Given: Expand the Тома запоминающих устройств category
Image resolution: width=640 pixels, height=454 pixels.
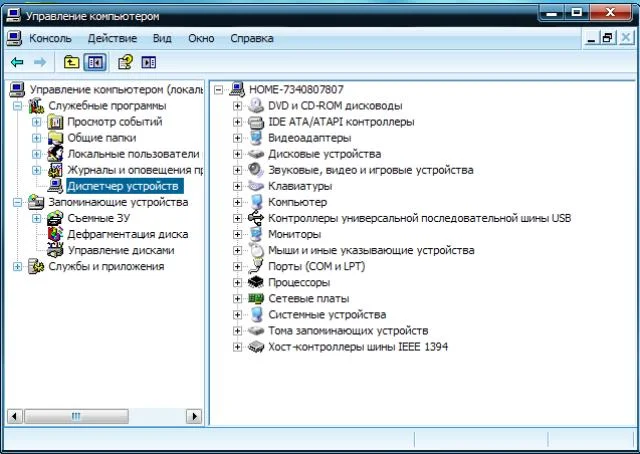Looking at the screenshot, I should [237, 331].
